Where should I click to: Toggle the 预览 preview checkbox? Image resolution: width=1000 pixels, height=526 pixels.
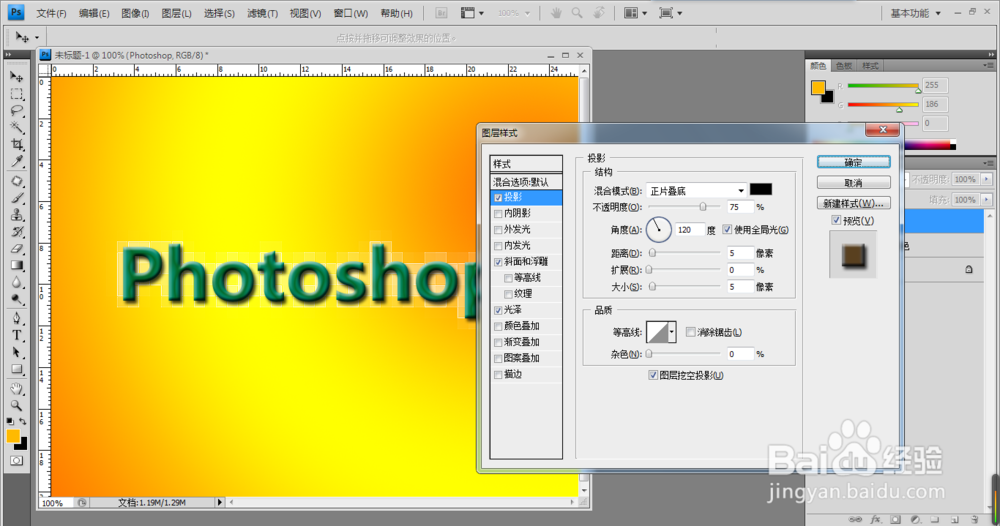click(836, 220)
